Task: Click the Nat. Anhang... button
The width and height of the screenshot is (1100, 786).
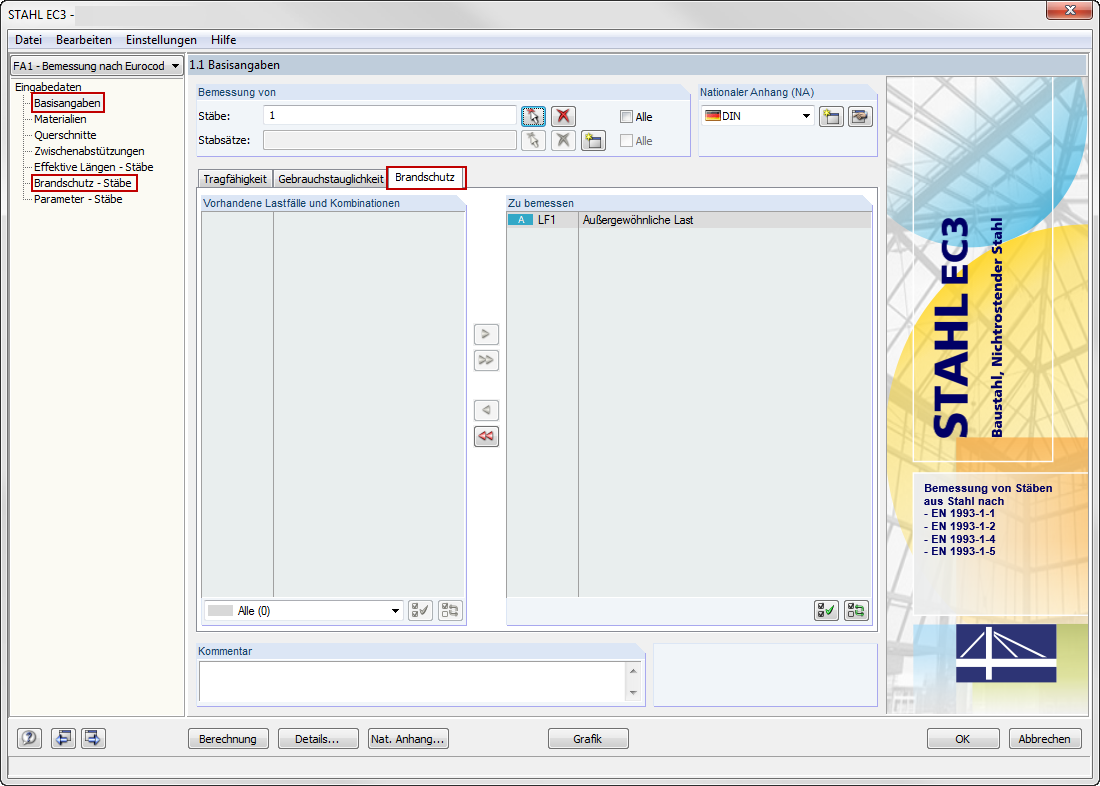Action: [x=408, y=738]
